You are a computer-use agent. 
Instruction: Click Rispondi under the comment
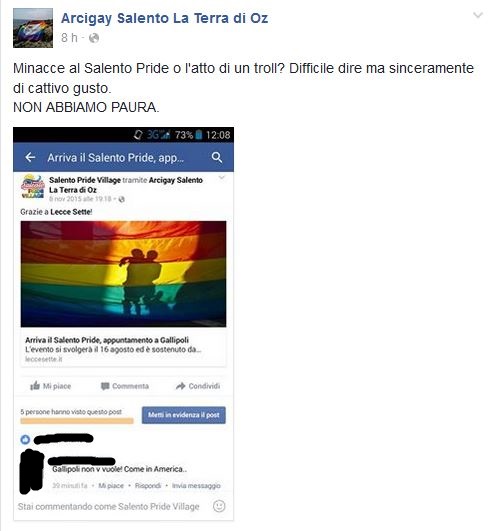tap(148, 486)
